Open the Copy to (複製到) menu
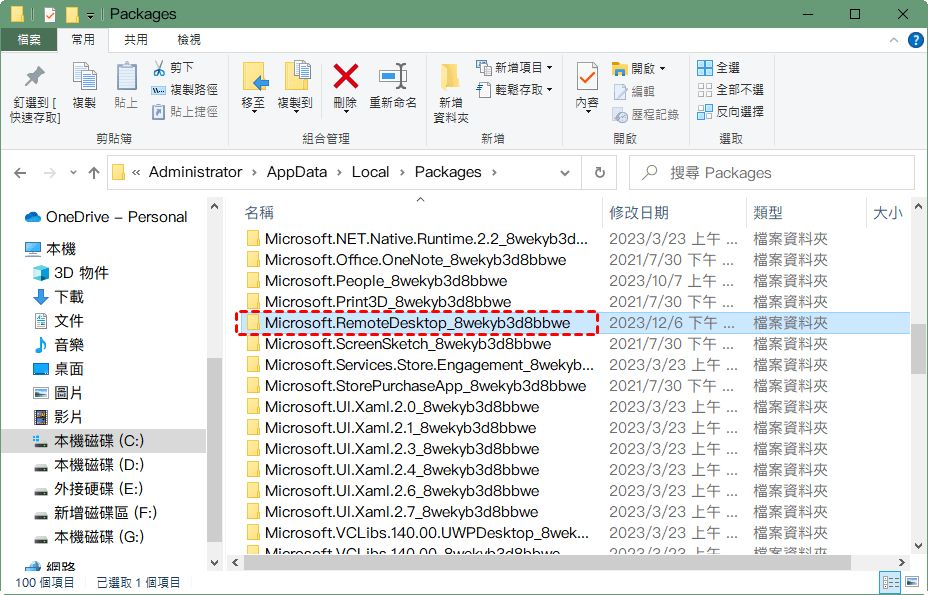This screenshot has height=595, width=928. (295, 86)
